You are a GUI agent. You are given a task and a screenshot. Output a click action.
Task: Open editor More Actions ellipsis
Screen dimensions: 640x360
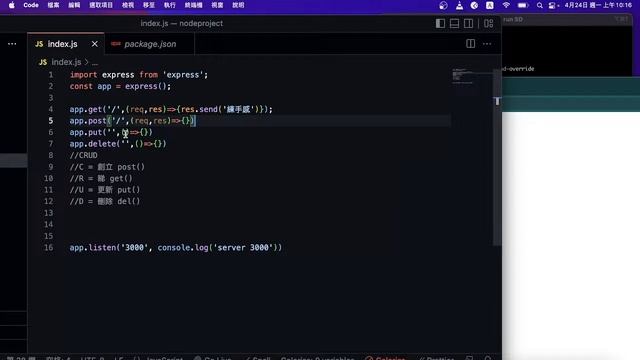487,44
